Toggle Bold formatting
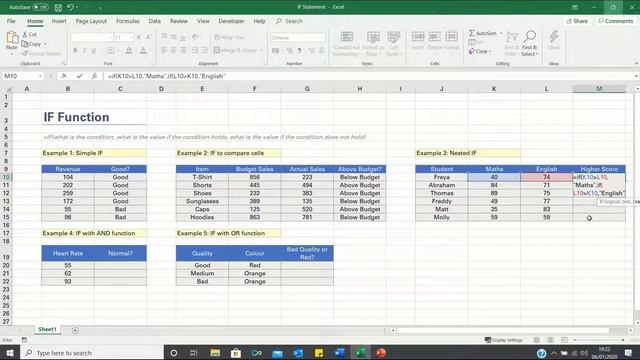Image resolution: width=640 pixels, height=360 pixels. 75,51
